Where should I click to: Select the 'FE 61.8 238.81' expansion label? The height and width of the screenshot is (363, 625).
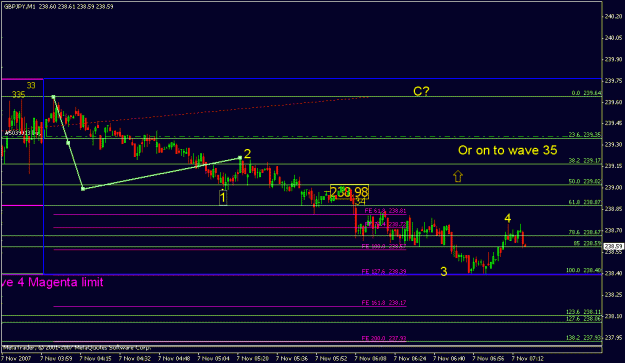(x=385, y=211)
